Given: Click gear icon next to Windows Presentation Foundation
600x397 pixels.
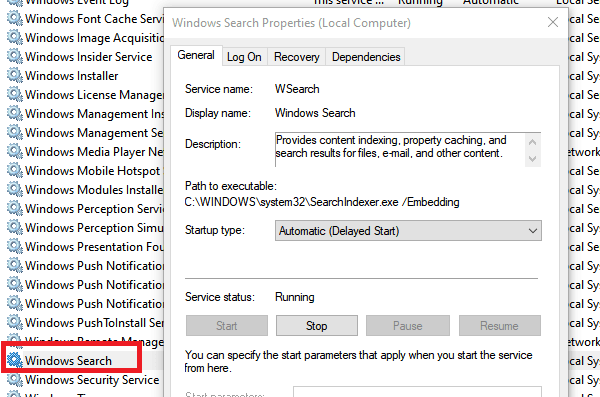Looking at the screenshot, I should pyautogui.click(x=15, y=247).
